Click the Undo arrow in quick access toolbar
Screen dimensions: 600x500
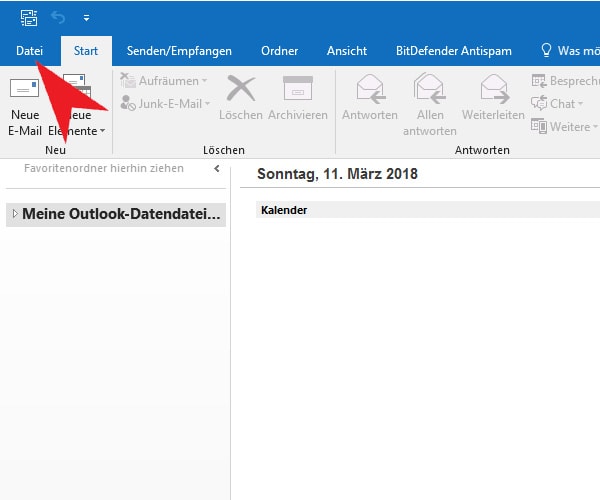pyautogui.click(x=58, y=18)
